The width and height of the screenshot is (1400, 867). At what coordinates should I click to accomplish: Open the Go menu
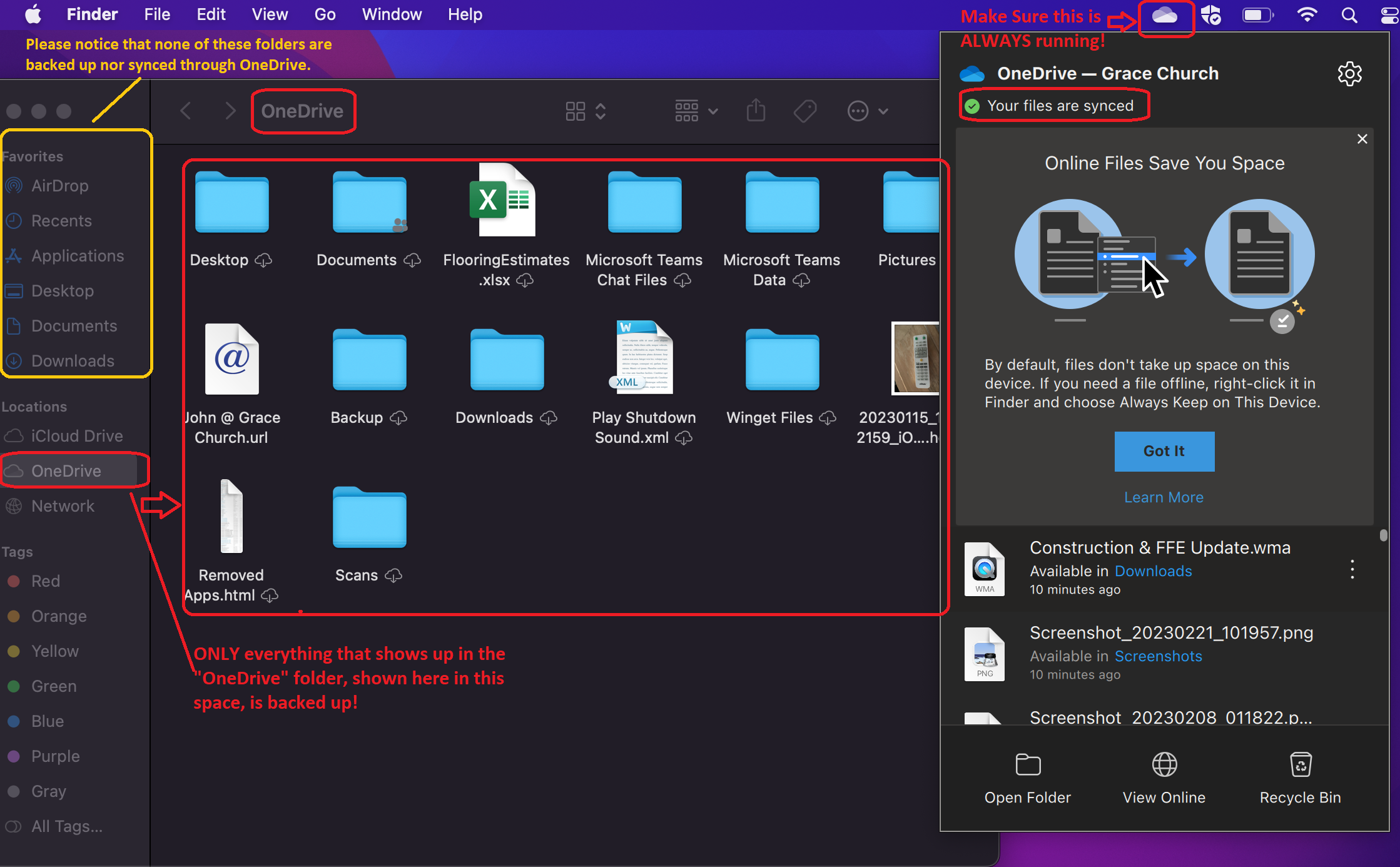tap(325, 14)
